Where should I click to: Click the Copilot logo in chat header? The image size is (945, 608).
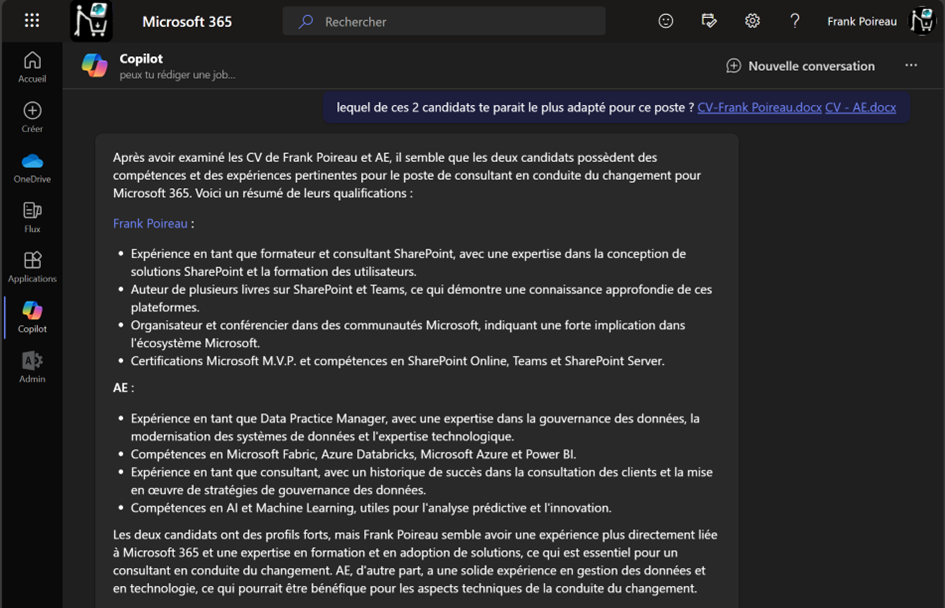click(x=95, y=65)
